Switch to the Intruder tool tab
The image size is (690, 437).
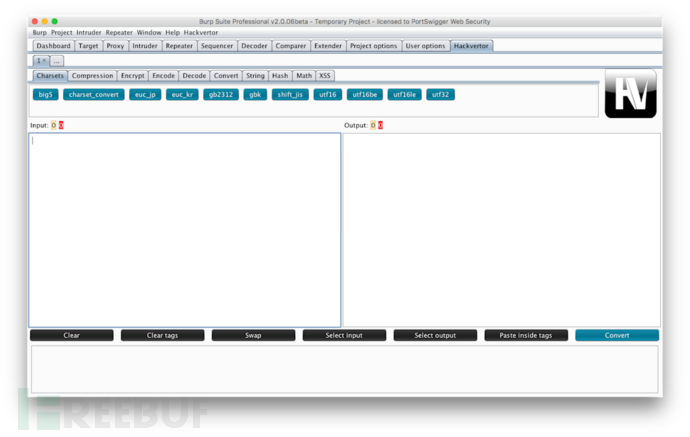(145, 46)
